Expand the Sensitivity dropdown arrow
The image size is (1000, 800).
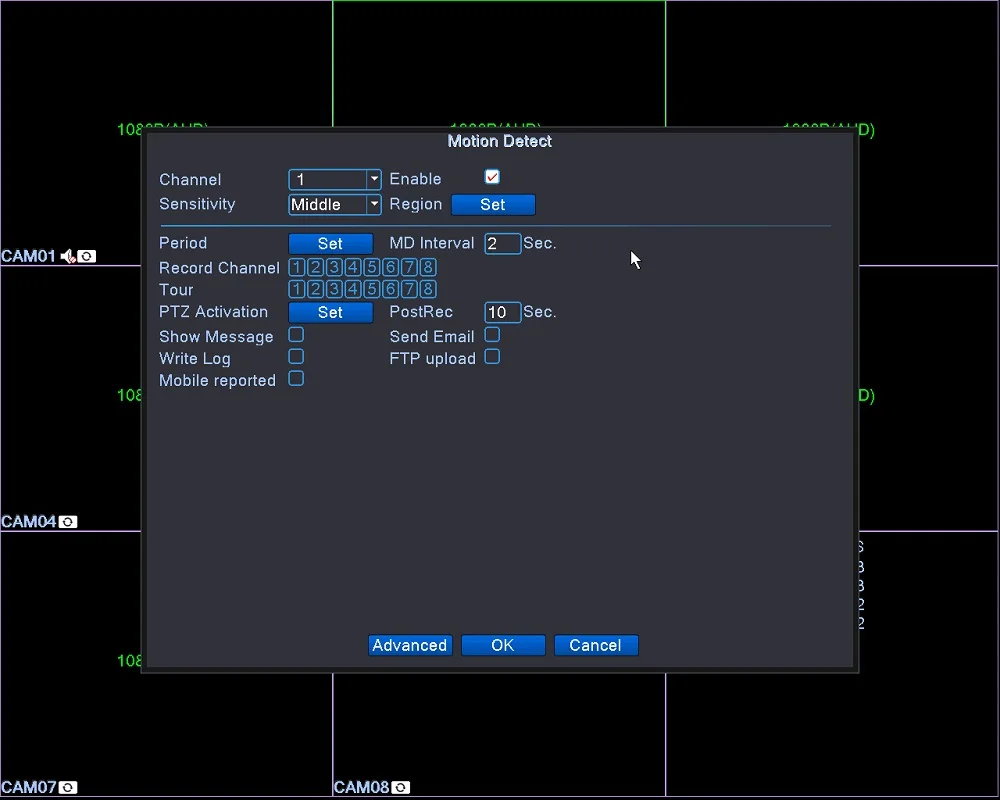tap(374, 204)
